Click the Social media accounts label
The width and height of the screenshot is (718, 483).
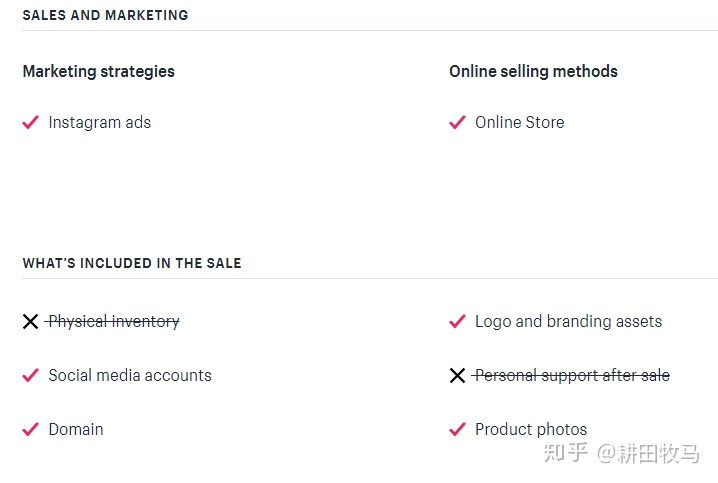point(130,375)
